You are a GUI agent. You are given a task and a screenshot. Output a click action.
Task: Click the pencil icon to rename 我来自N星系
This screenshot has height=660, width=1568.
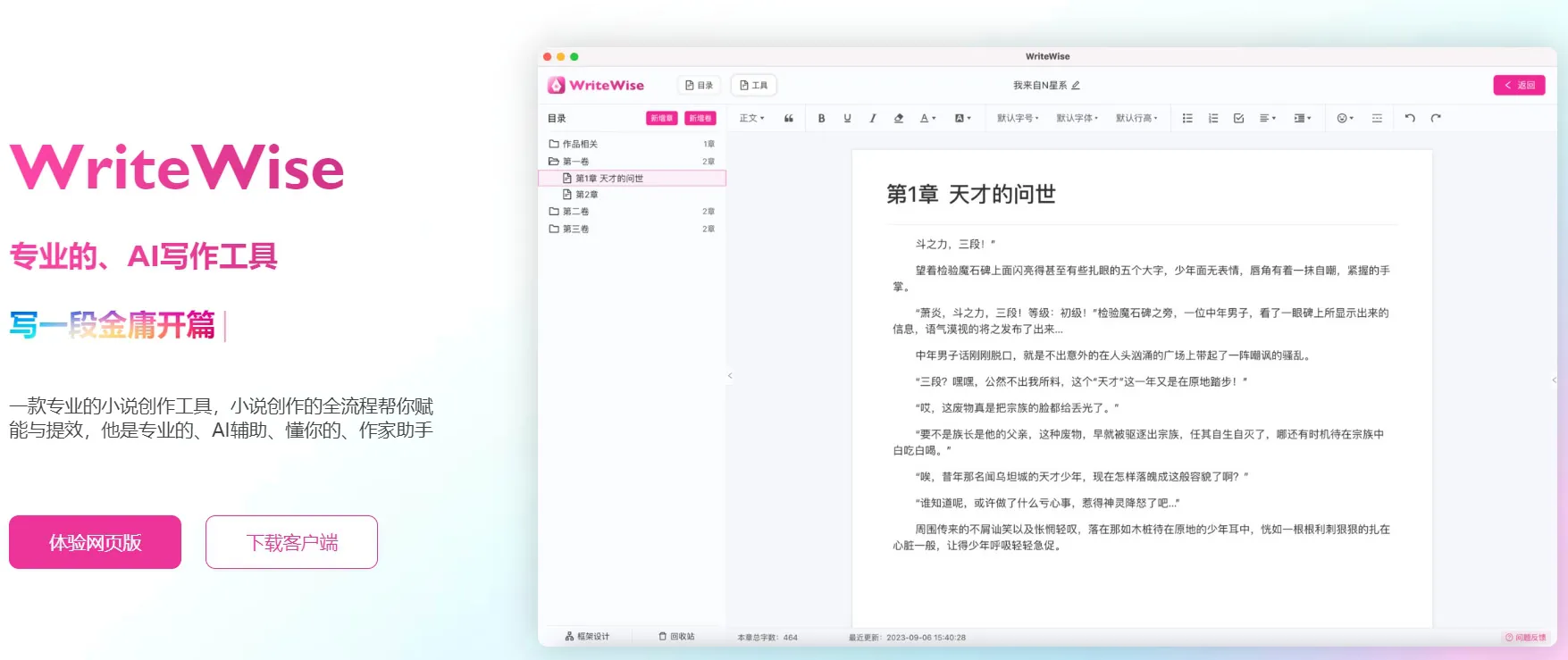coord(1076,86)
